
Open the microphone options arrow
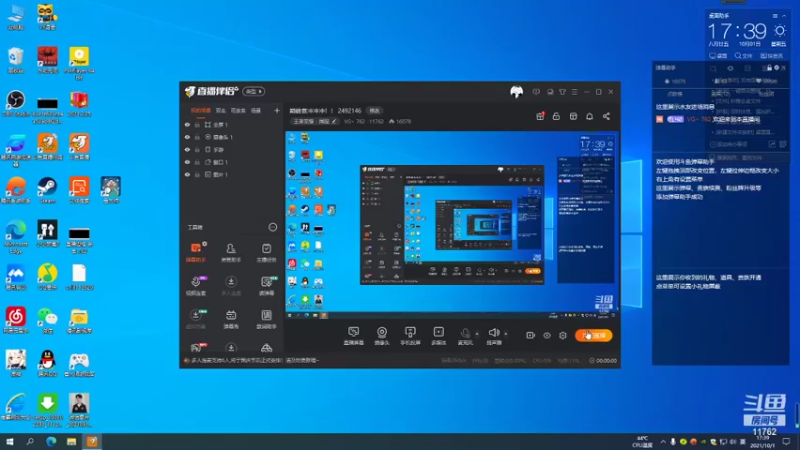477,334
